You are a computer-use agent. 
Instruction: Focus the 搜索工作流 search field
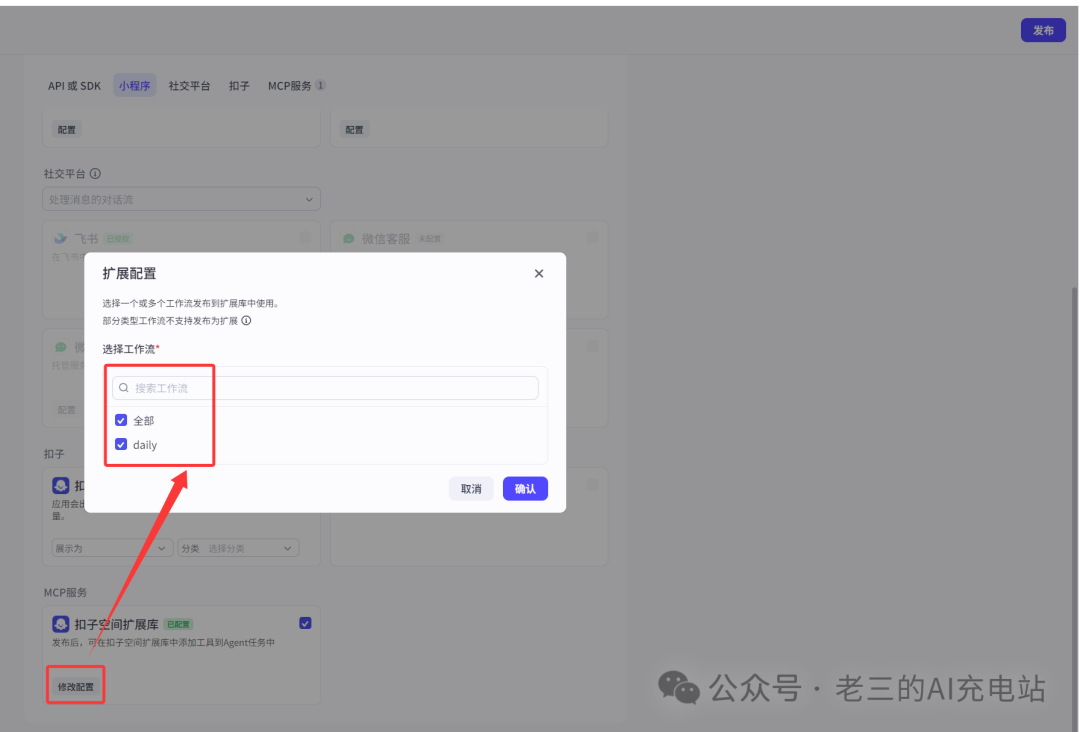pos(325,388)
